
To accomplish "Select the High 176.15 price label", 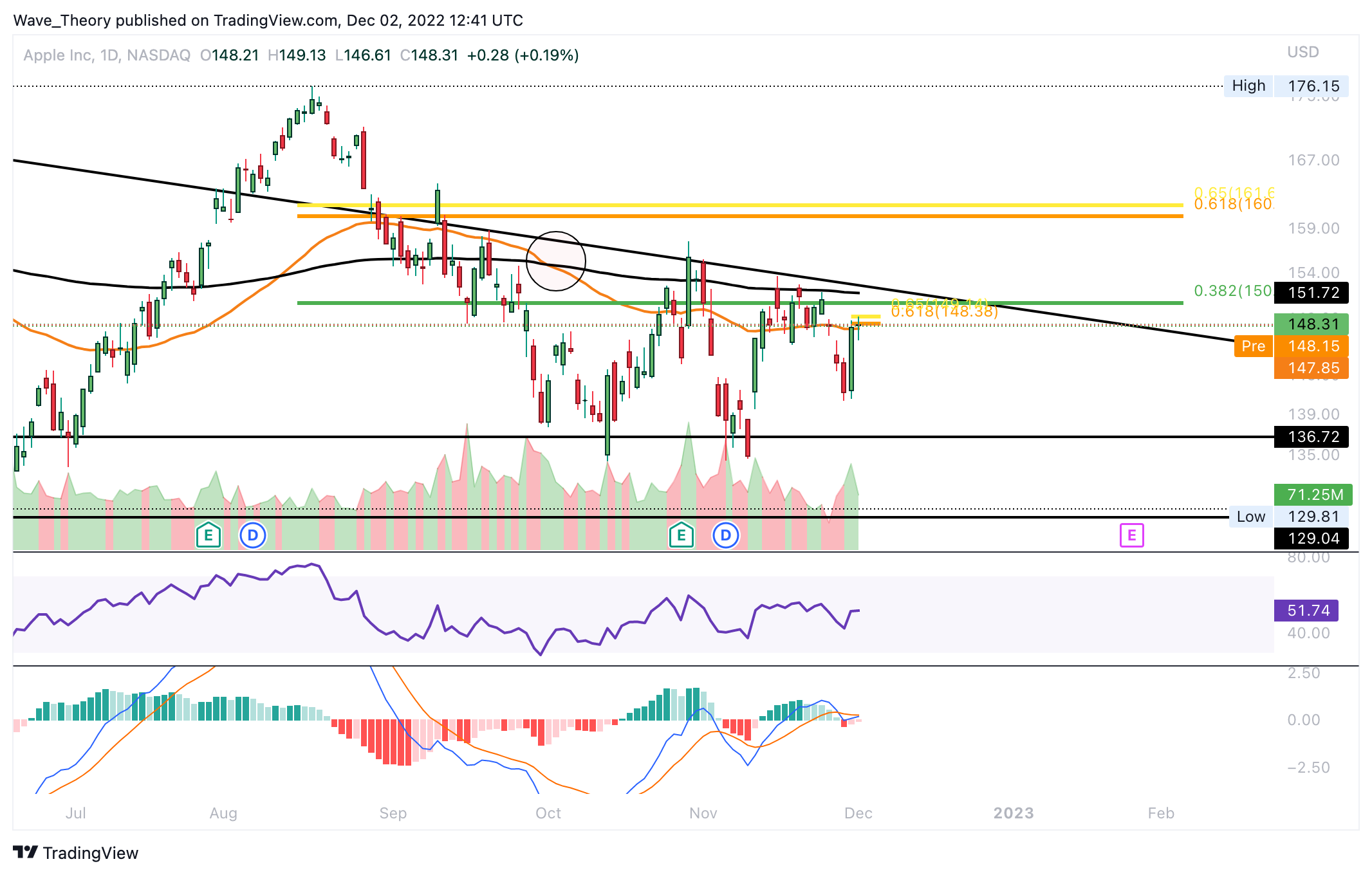I will [1286, 86].
